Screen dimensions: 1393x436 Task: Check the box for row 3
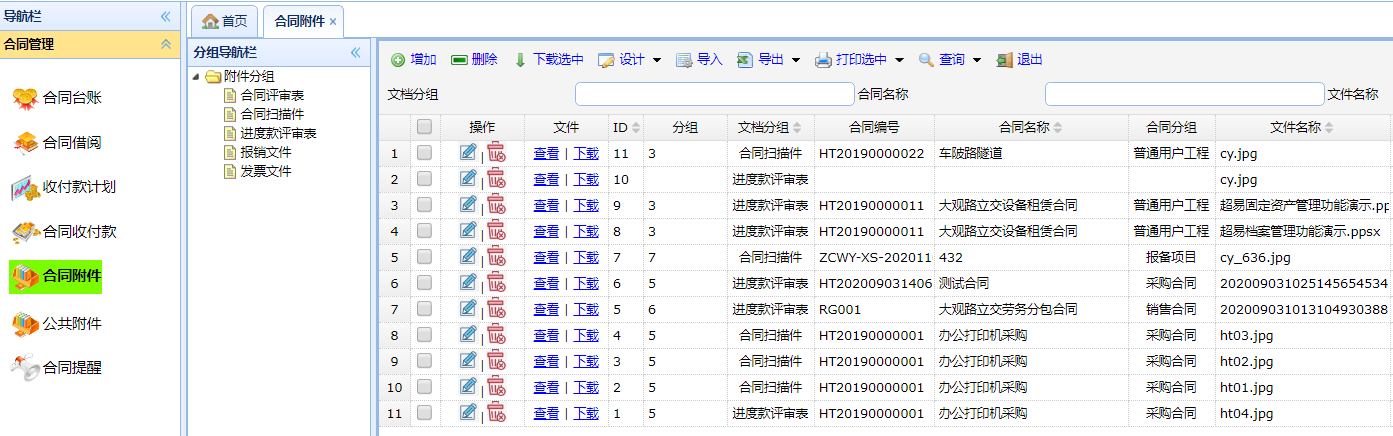pos(425,205)
